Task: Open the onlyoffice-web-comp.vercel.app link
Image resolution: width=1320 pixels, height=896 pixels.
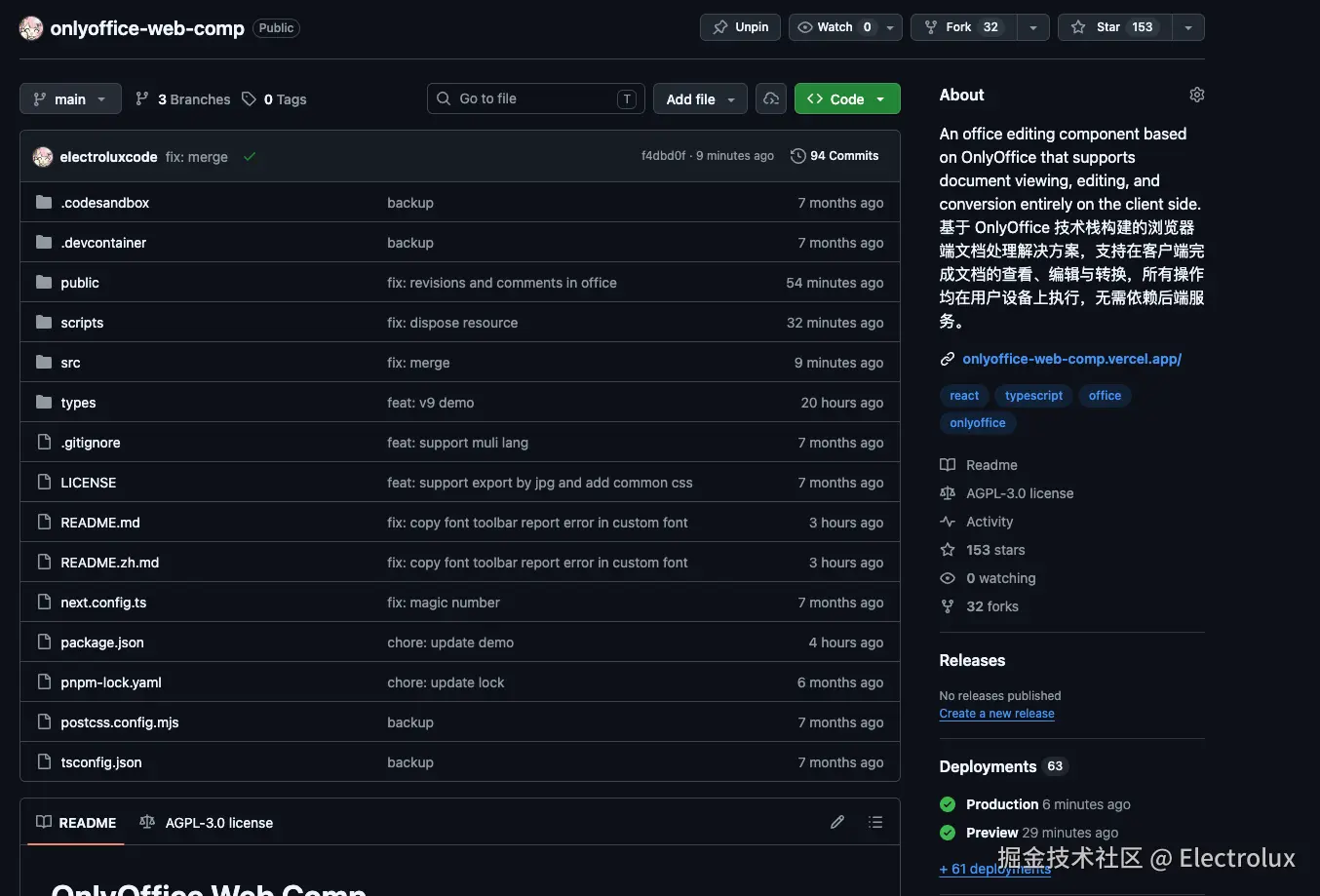Action: [x=1071, y=359]
